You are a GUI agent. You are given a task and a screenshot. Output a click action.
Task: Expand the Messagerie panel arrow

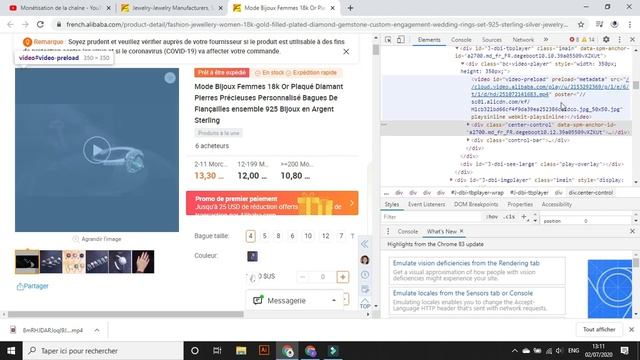click(x=334, y=300)
